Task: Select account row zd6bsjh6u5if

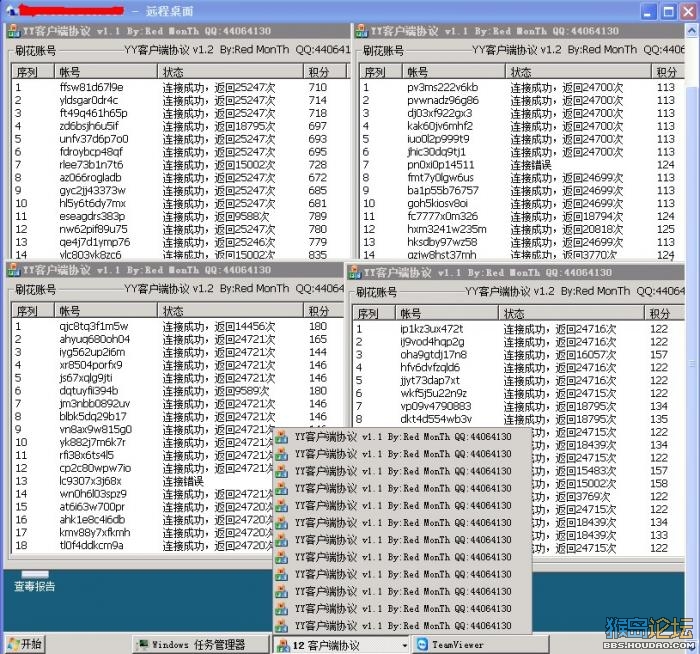Action: click(179, 126)
